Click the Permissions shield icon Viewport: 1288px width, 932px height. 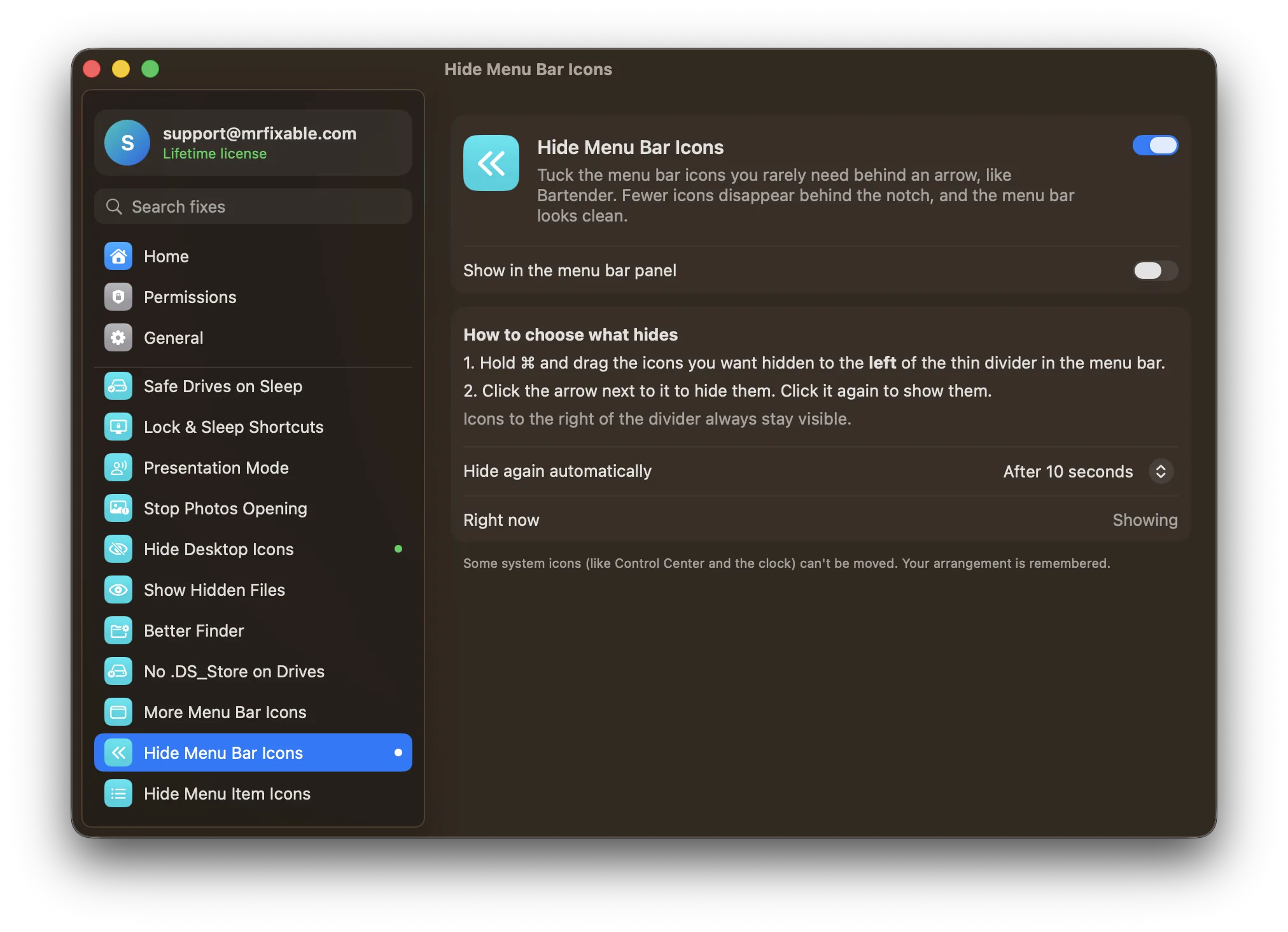[x=118, y=297]
